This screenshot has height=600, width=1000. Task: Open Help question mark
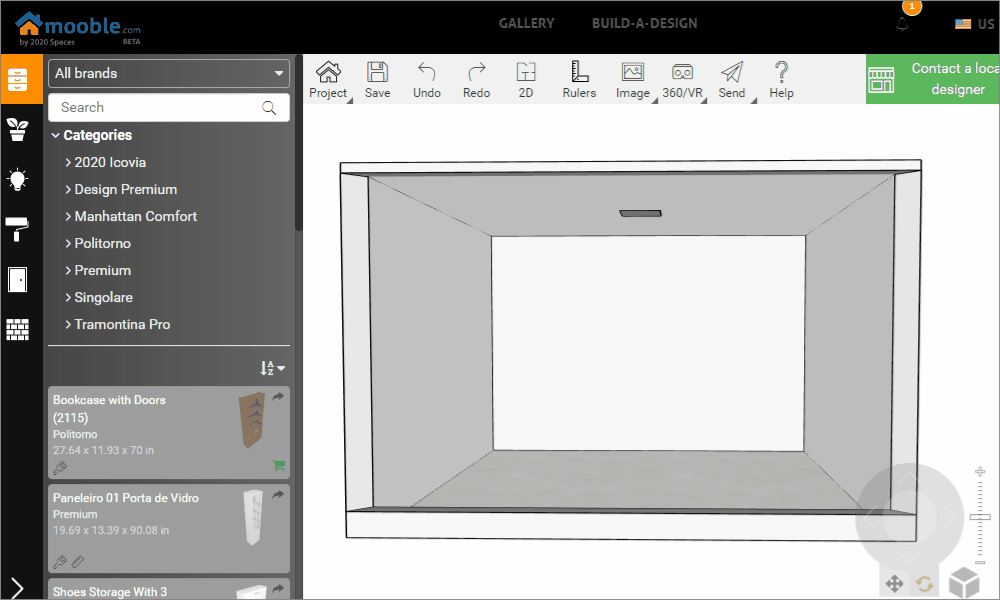click(x=781, y=80)
